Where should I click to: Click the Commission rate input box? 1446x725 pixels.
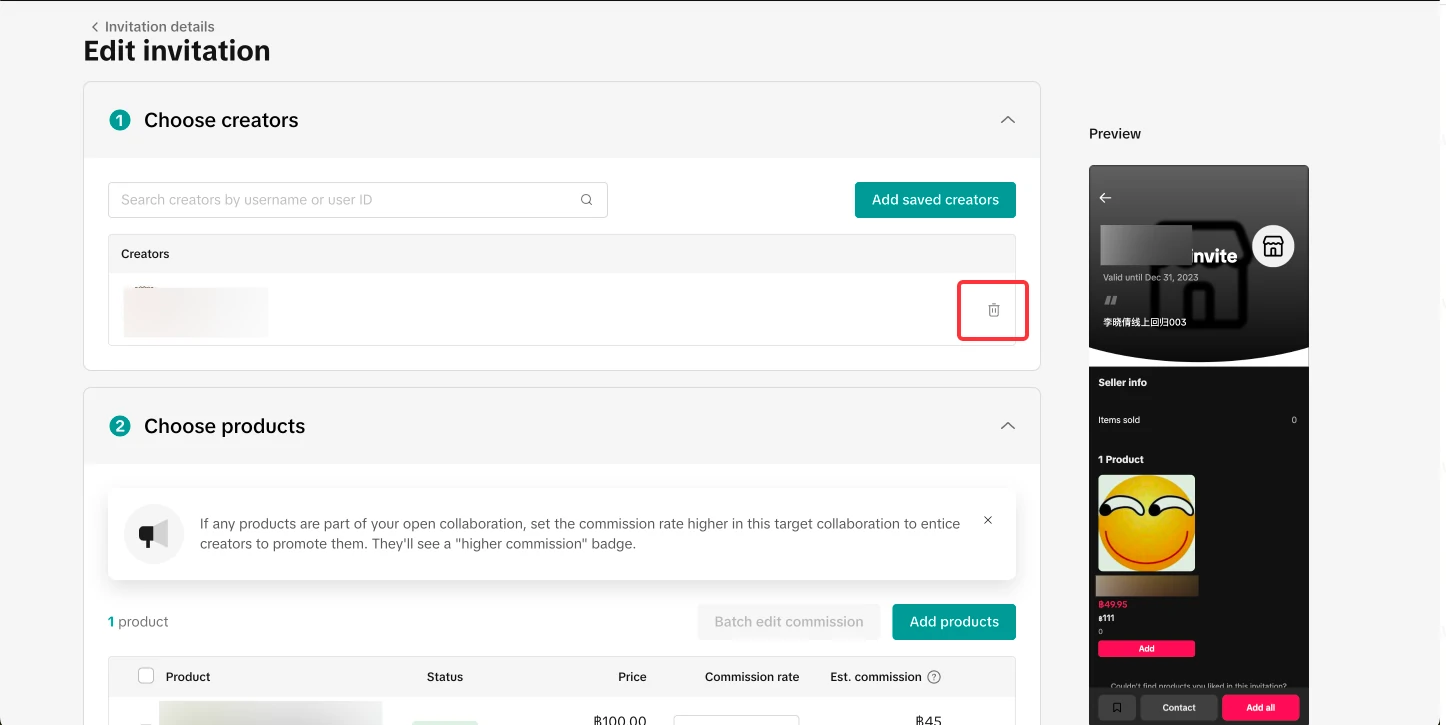(736, 719)
